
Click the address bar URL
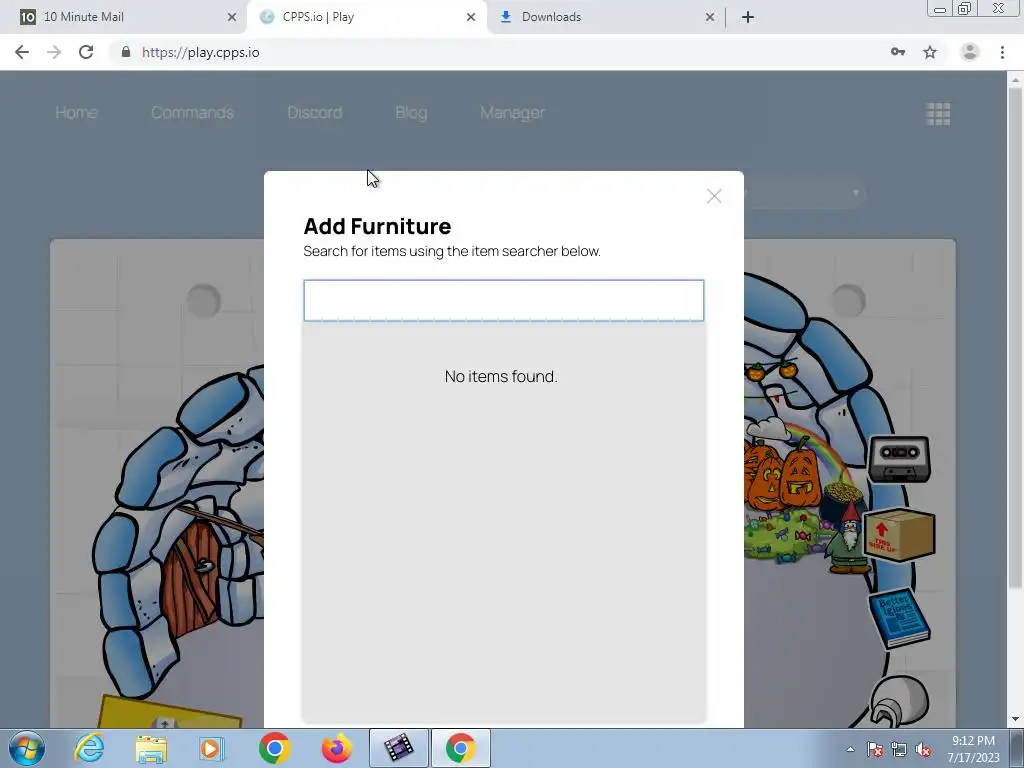(x=200, y=52)
